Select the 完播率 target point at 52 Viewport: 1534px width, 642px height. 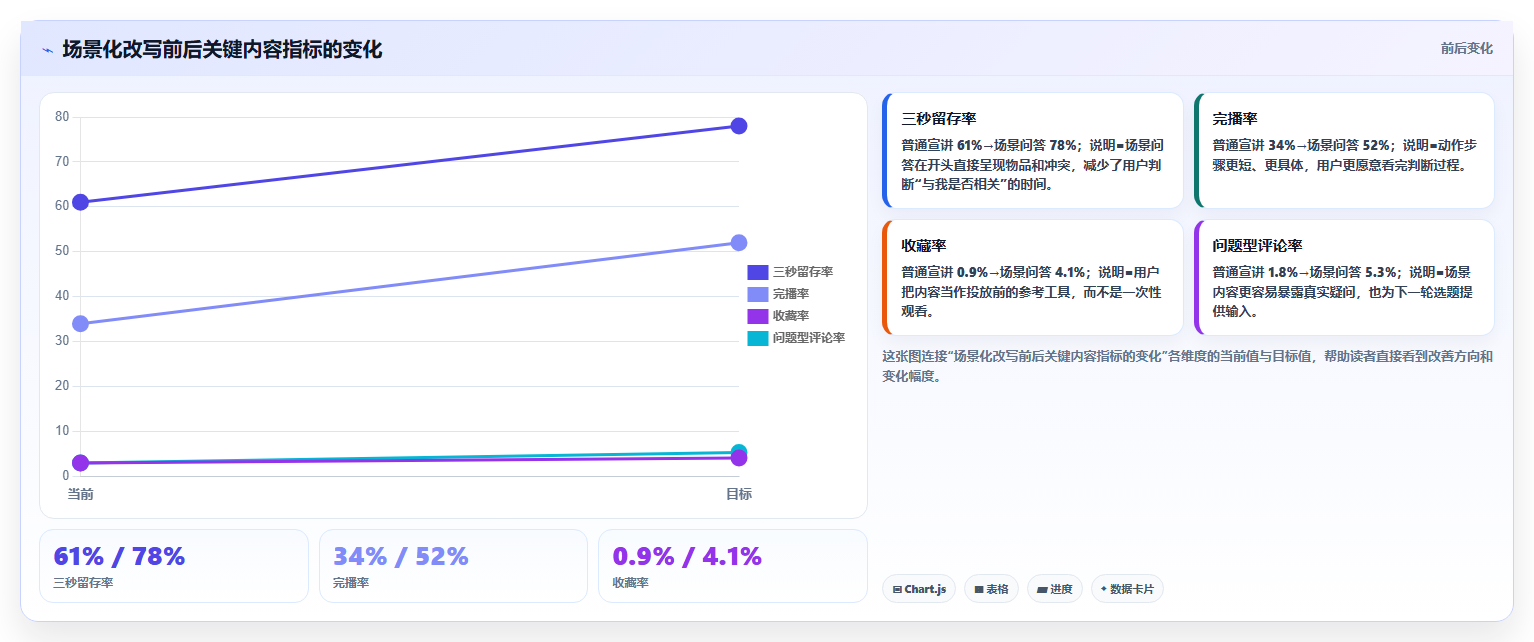[x=739, y=243]
